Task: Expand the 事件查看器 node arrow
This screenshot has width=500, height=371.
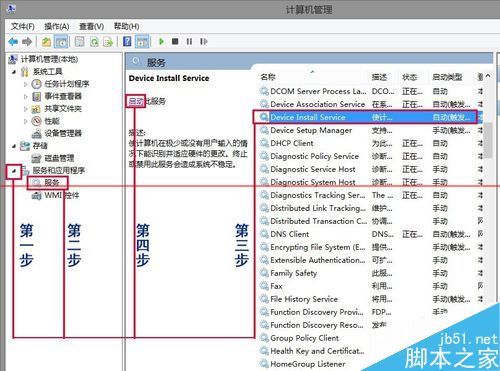Action: coord(26,96)
